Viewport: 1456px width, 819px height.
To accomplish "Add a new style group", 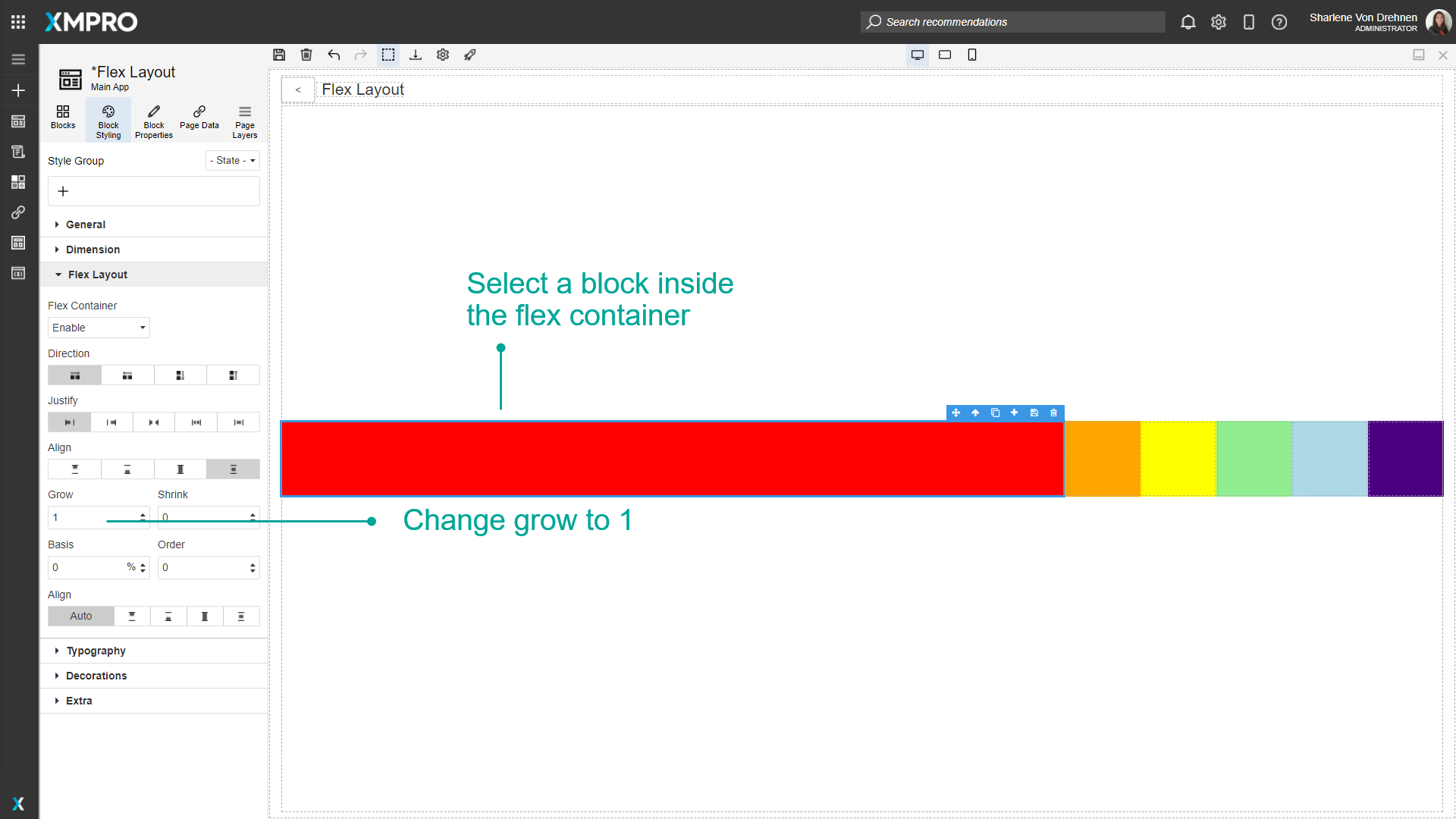I will pos(63,190).
